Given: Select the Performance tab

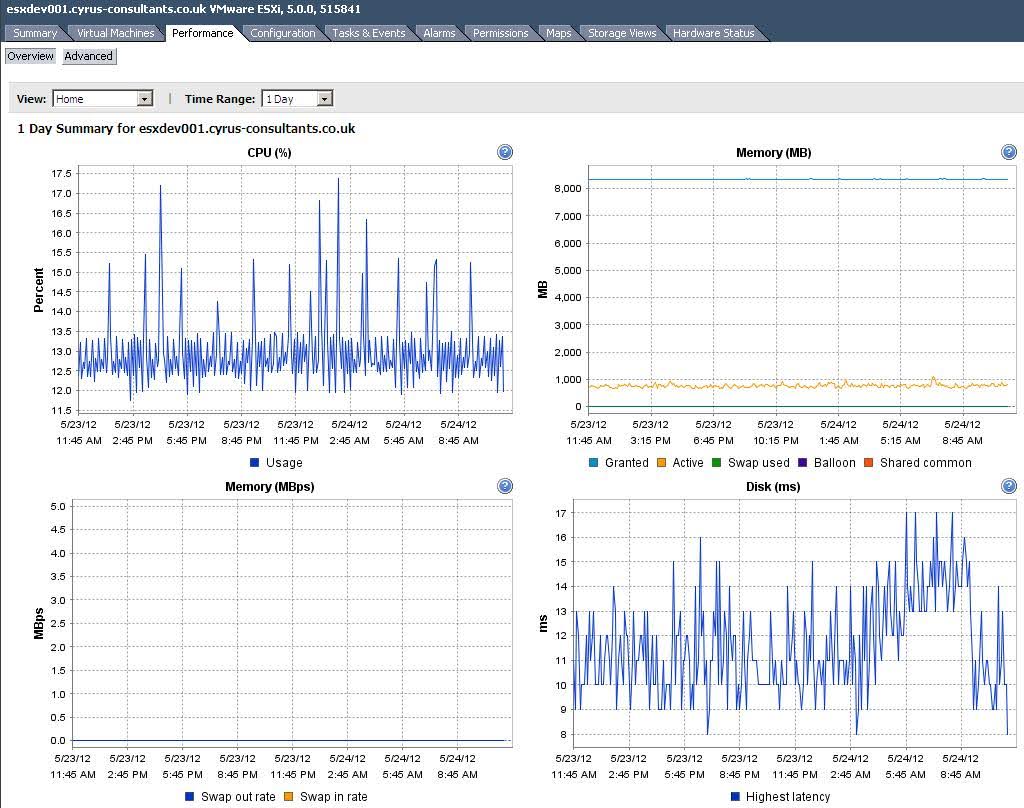Looking at the screenshot, I should click(202, 33).
